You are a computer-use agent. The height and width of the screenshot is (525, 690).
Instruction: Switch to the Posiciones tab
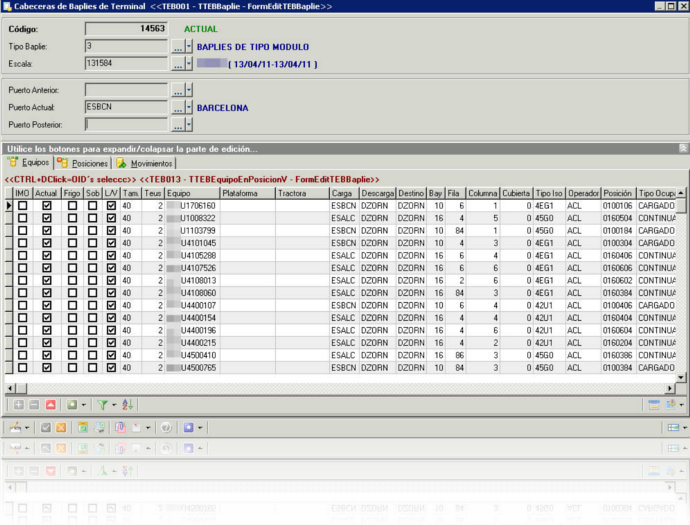tap(83, 163)
